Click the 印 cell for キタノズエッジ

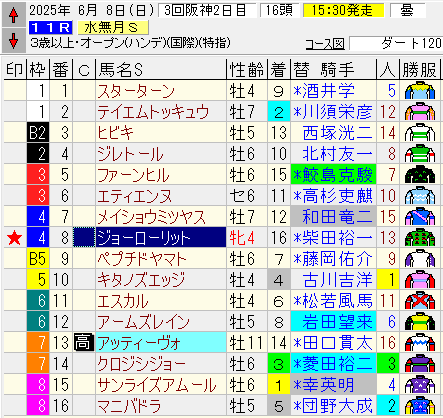click(15, 280)
